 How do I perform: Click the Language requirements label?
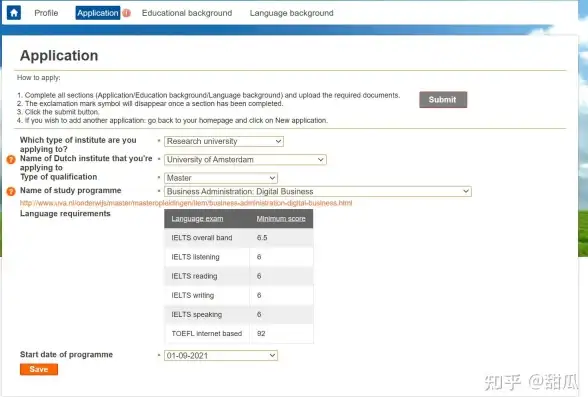(x=65, y=214)
